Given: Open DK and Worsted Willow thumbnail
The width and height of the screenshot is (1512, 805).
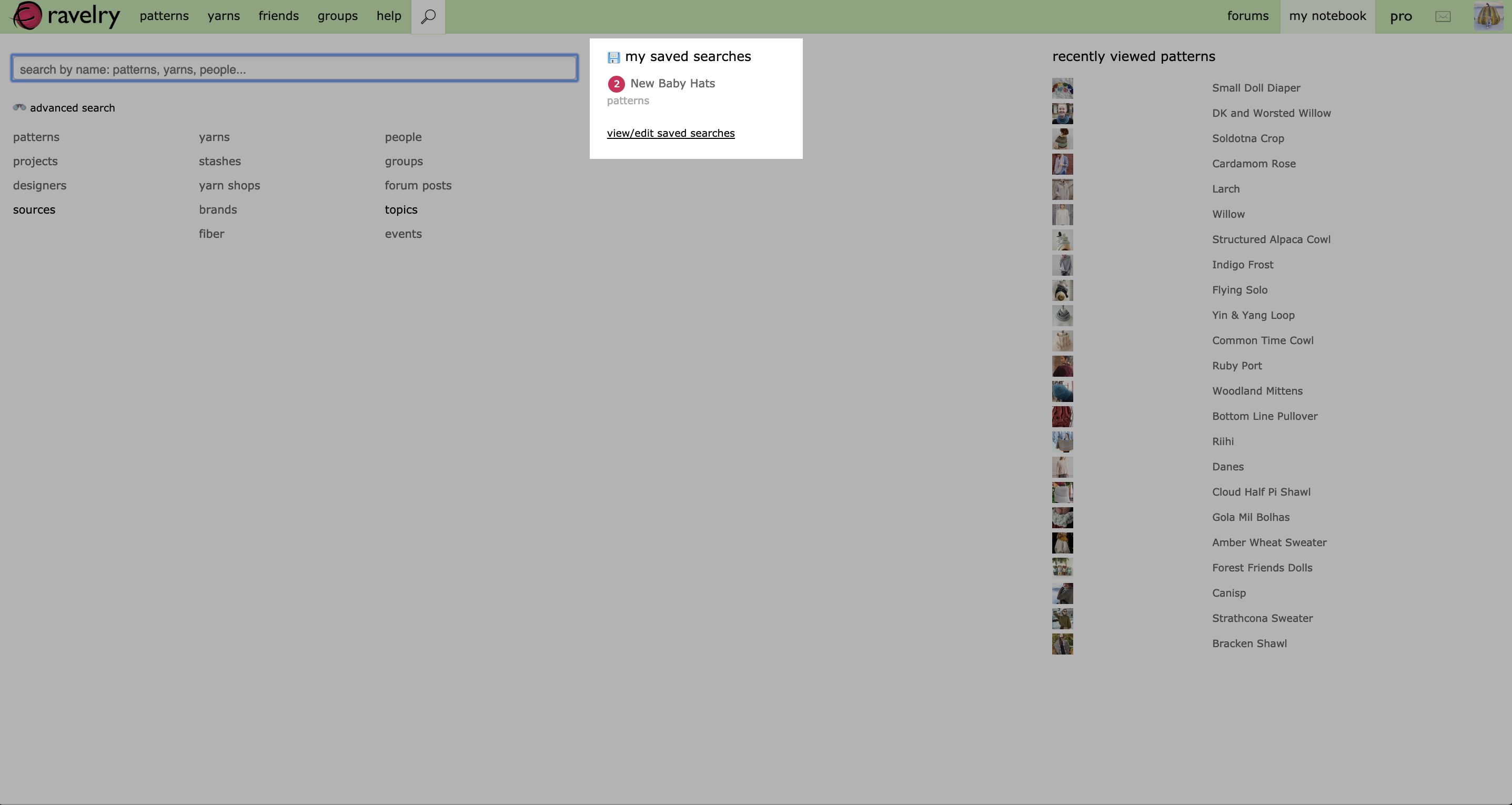Looking at the screenshot, I should pos(1062,113).
